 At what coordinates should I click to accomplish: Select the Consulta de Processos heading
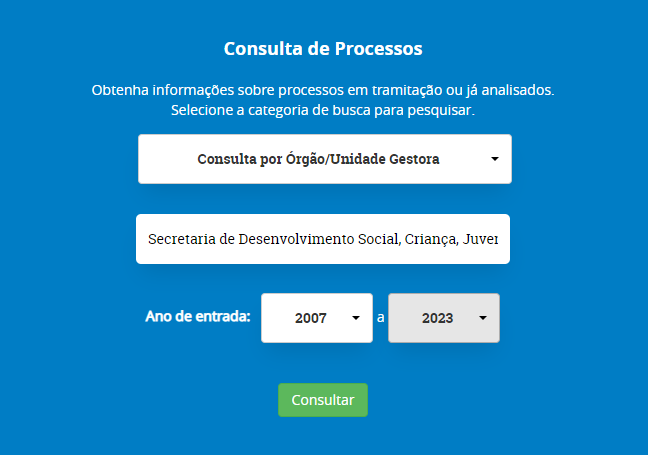pyautogui.click(x=323, y=48)
